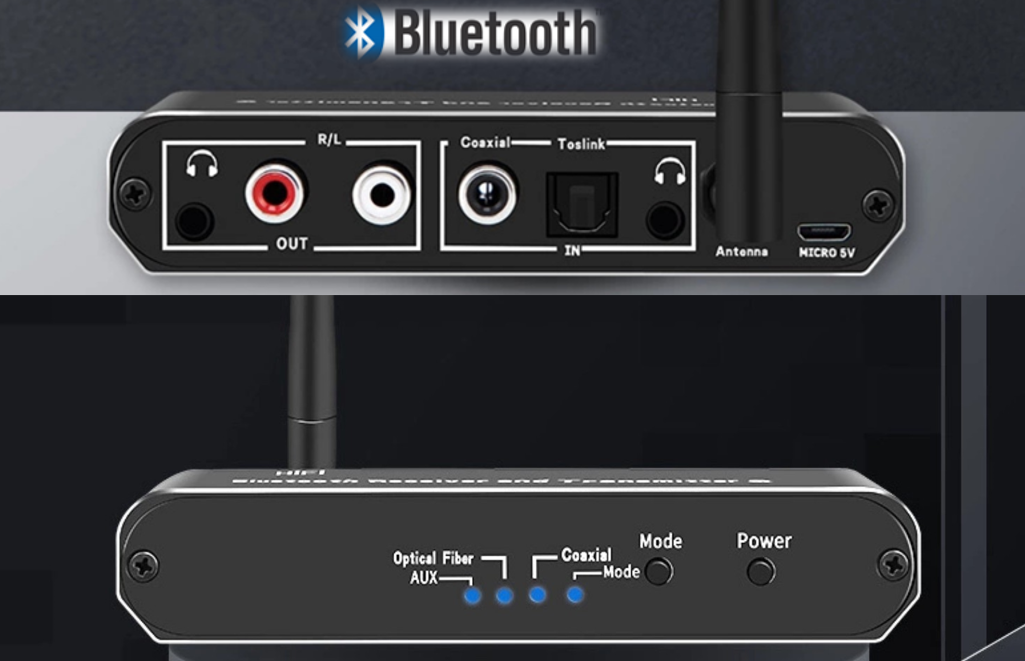Click the small "Mode" label beside the LED bracket
Viewport: 1025px width, 661px height.
click(x=622, y=572)
